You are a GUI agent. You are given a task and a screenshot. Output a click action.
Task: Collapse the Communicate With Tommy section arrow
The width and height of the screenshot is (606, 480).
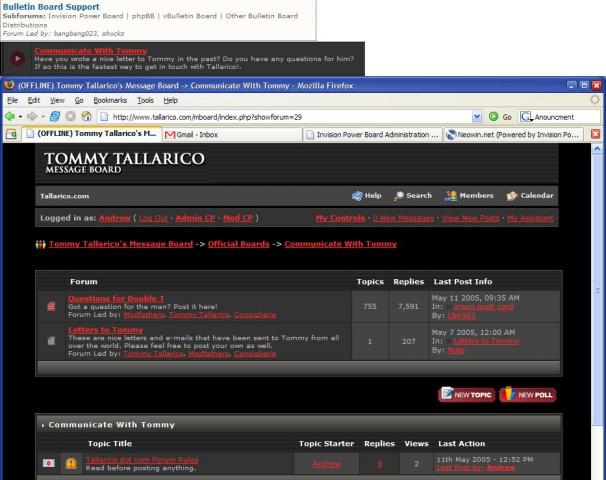click(x=43, y=425)
